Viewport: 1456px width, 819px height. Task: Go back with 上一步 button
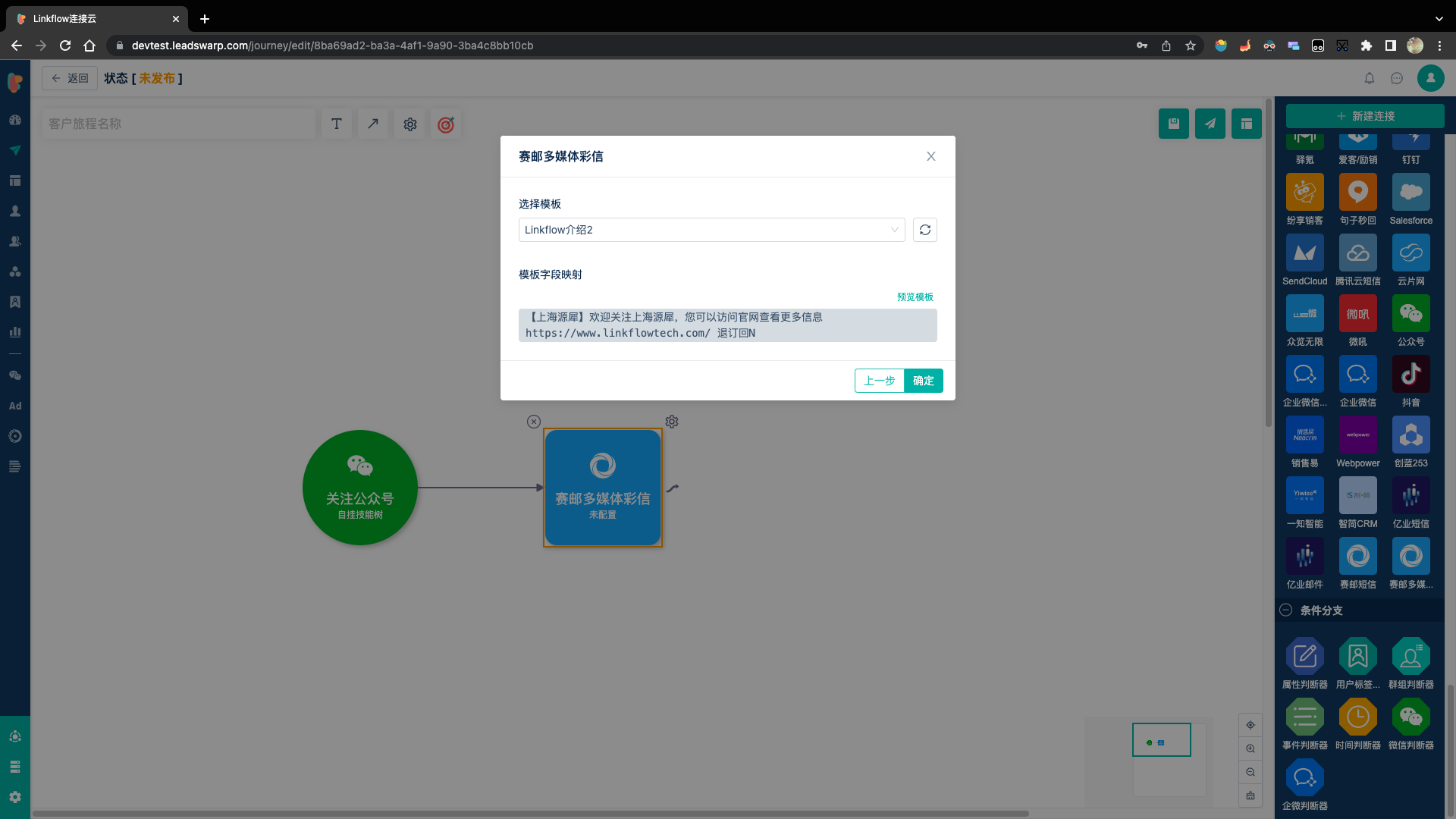pos(879,381)
